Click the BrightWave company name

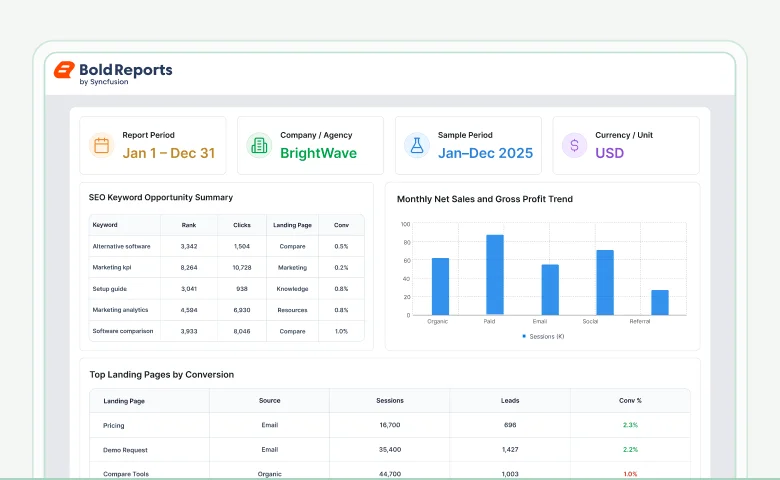[318, 153]
